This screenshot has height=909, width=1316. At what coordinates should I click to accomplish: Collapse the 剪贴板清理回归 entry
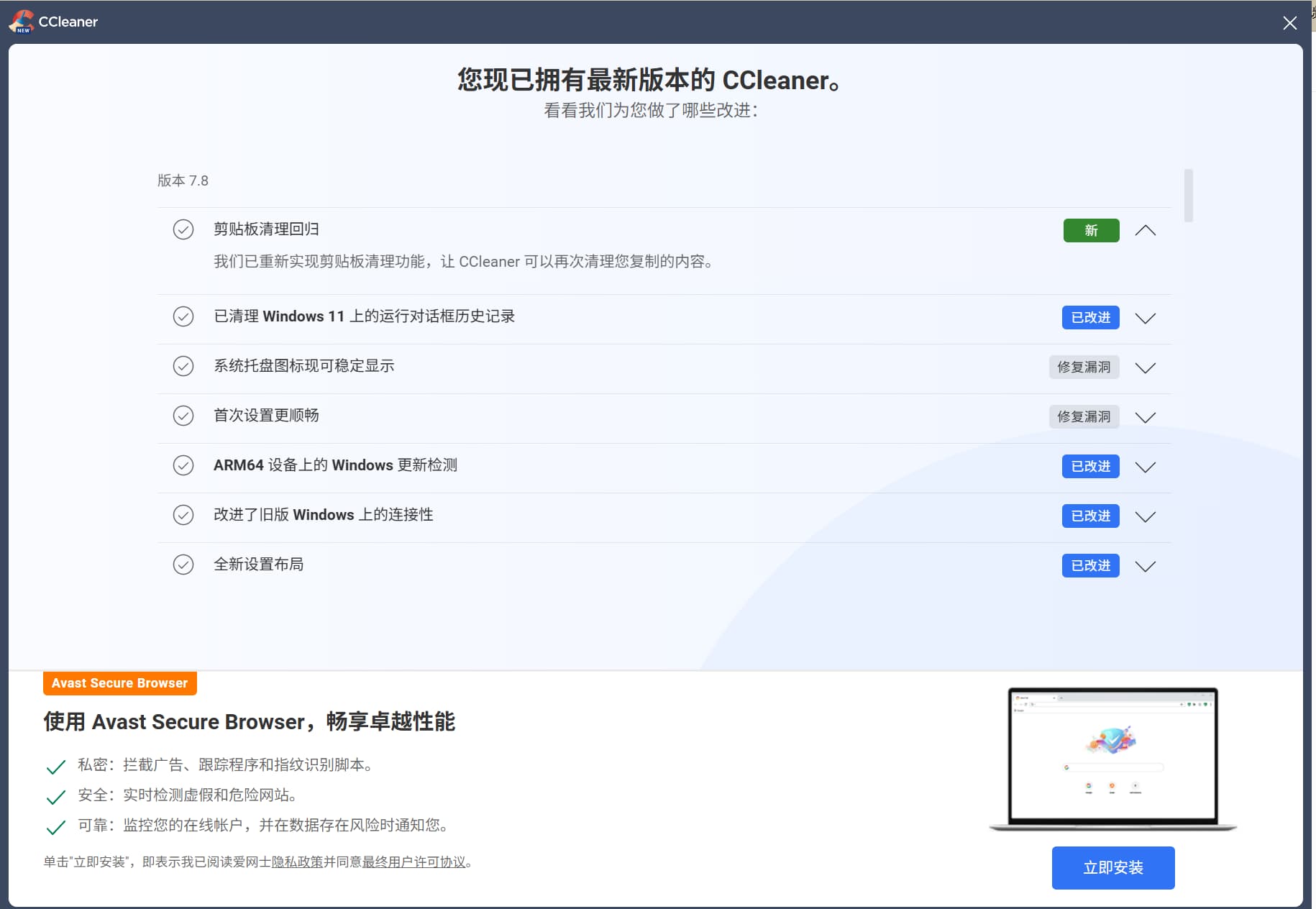1146,230
